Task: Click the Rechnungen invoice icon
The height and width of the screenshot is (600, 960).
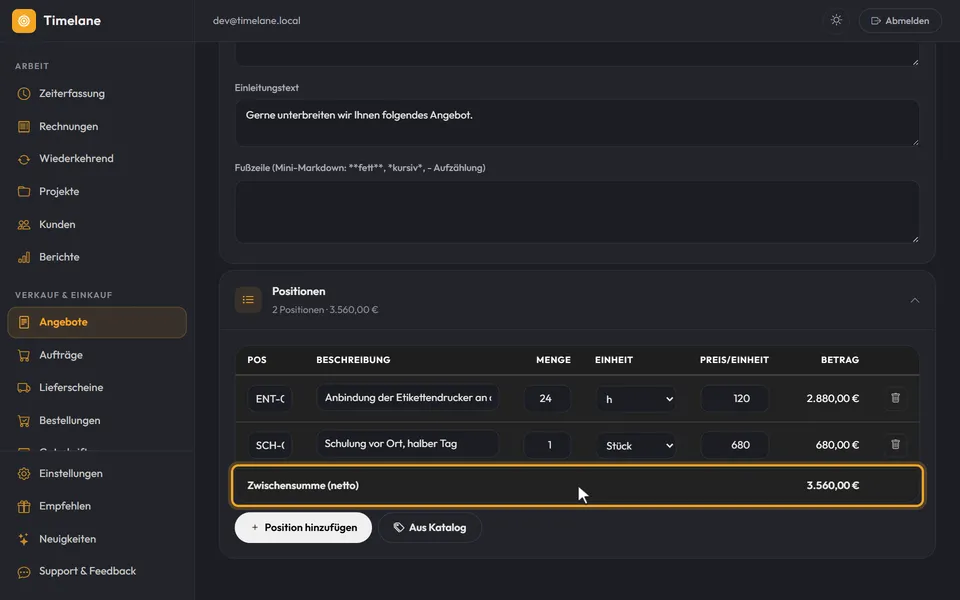Action: (24, 127)
